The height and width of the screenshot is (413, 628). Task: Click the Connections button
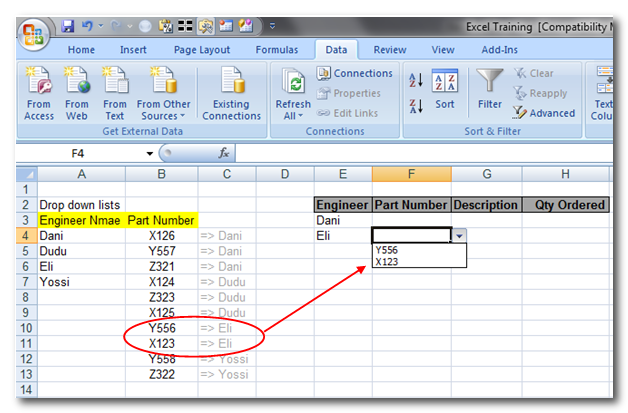click(354, 73)
